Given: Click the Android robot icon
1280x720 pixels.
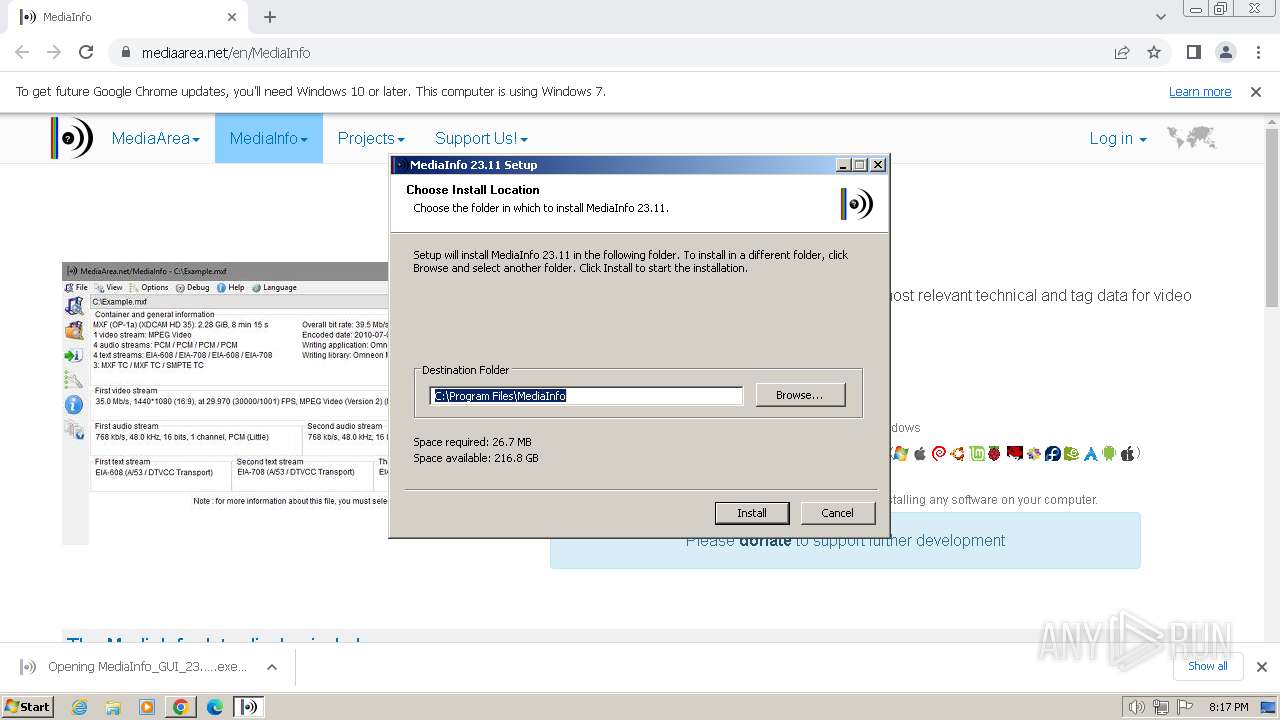Looking at the screenshot, I should point(1109,453).
